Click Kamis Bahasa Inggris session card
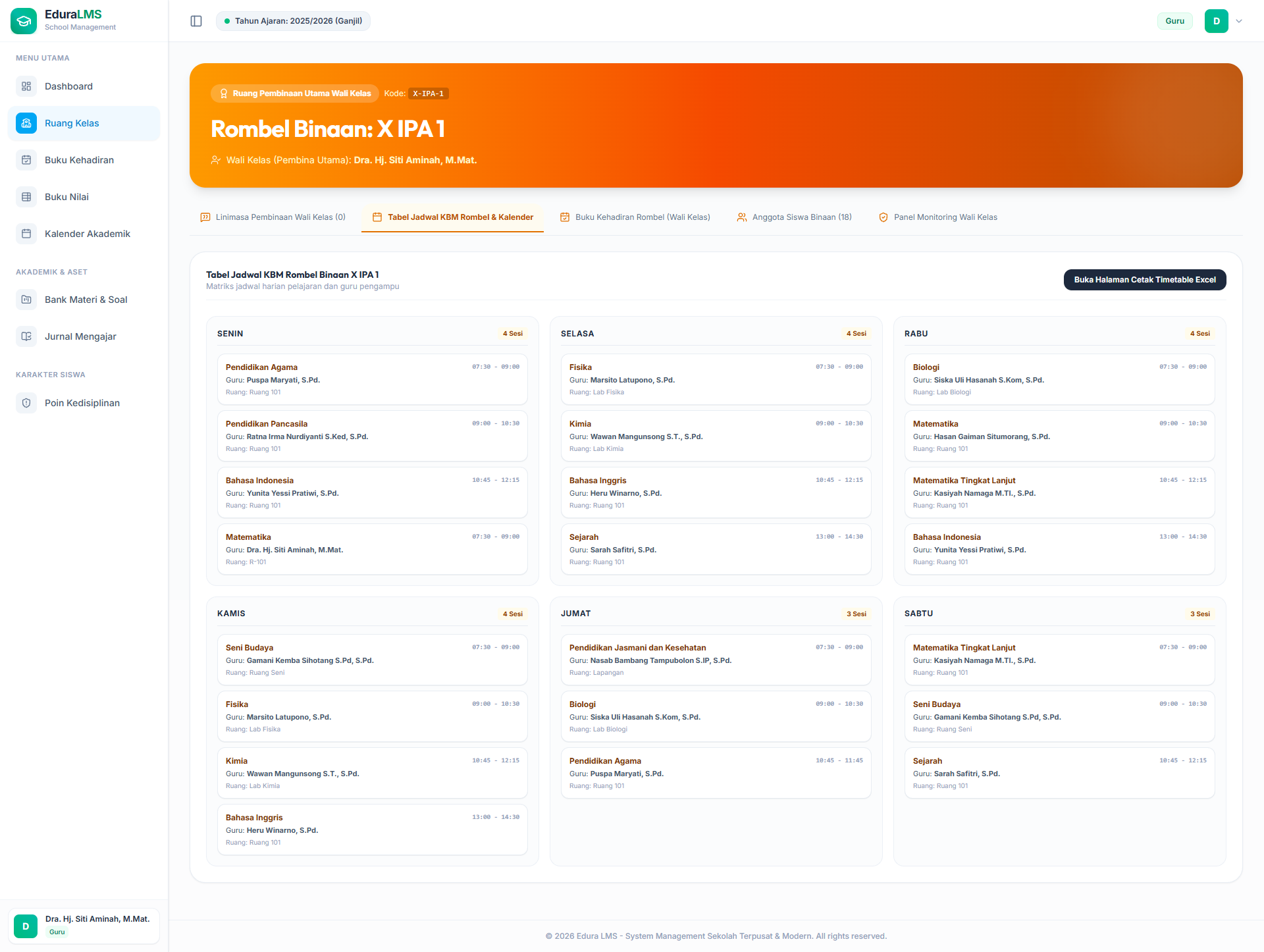This screenshot has height=952, width=1264. [373, 830]
